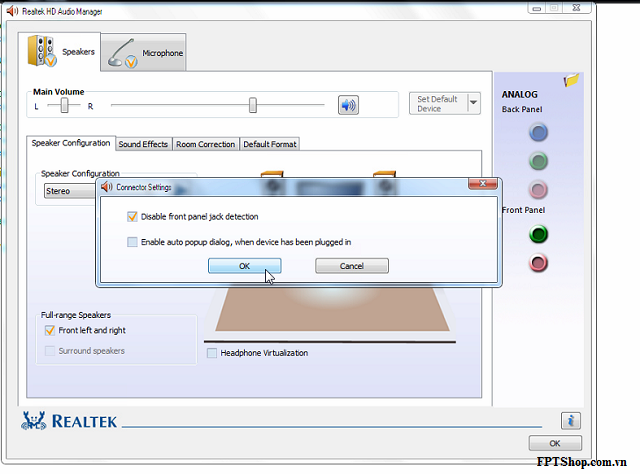
Task: Close the Connector Settings dialog
Action: 482,184
